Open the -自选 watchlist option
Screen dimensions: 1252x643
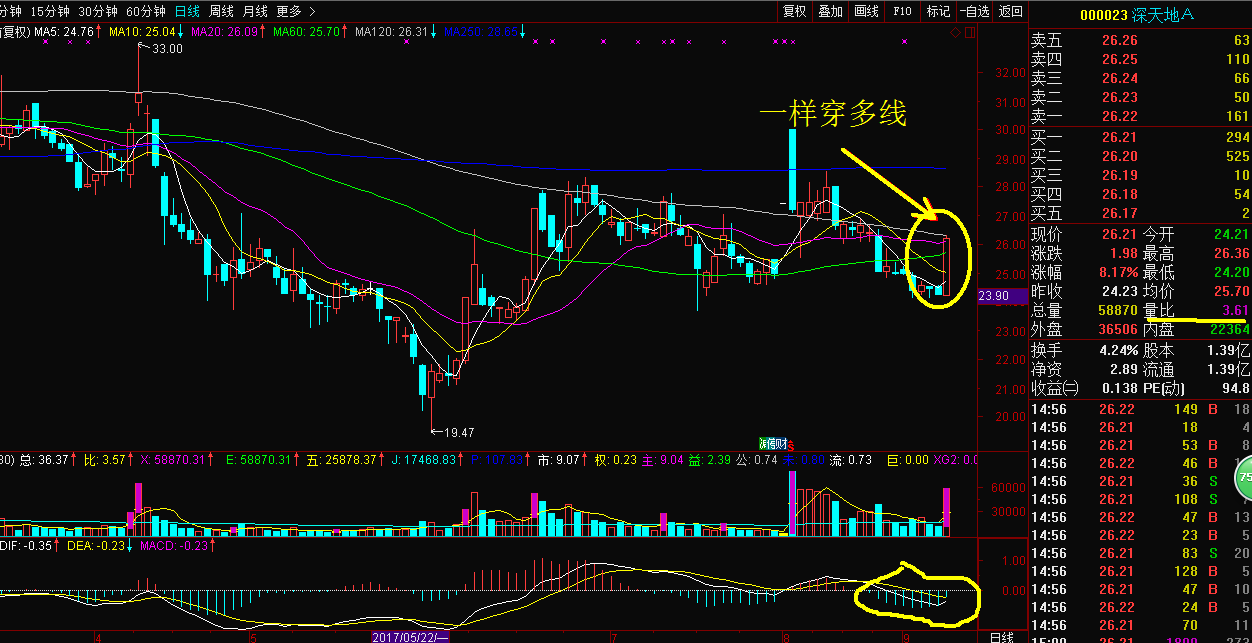pos(973,11)
